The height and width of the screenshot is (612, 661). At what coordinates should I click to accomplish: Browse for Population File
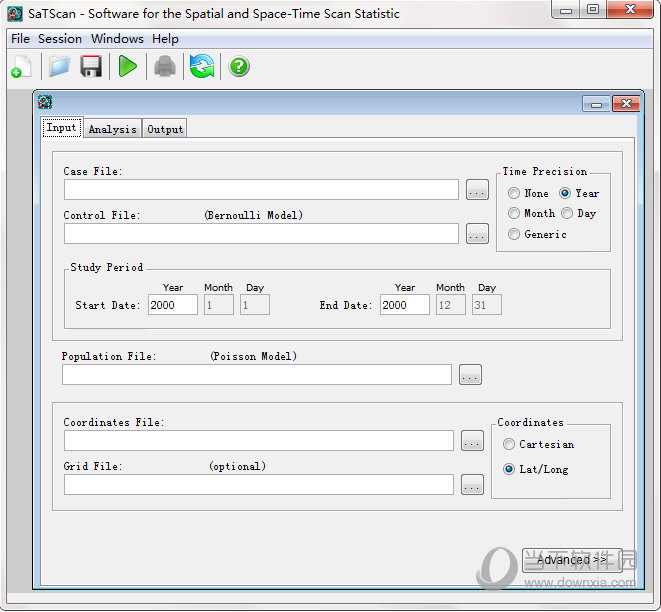pos(470,375)
